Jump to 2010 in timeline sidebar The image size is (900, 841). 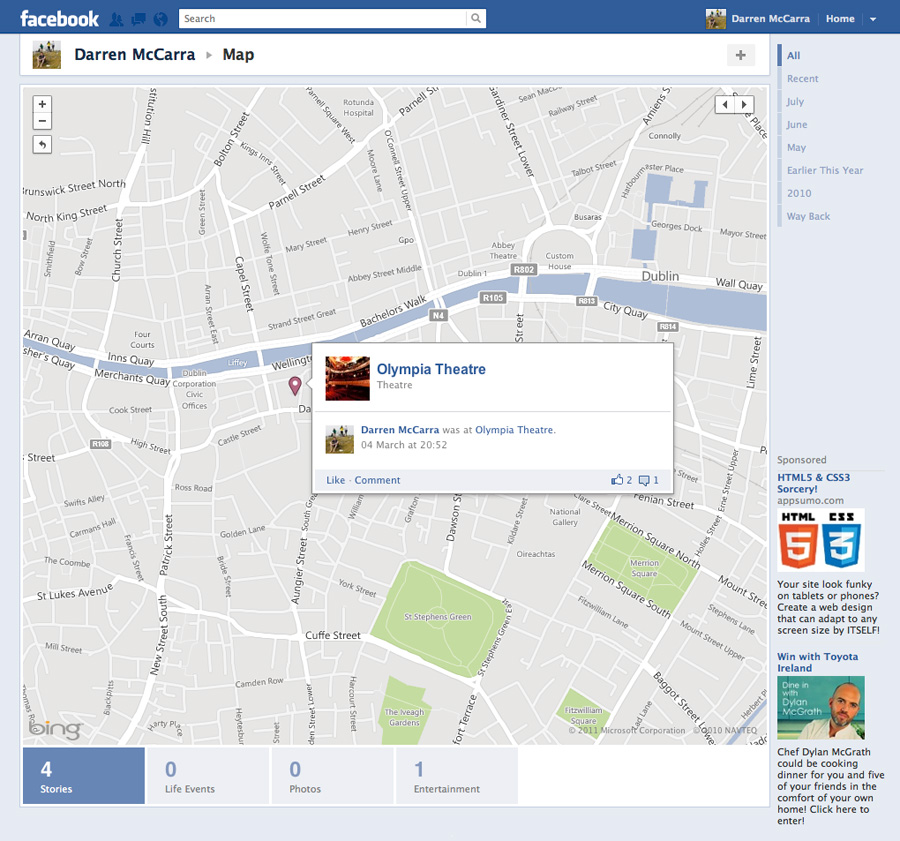[799, 193]
